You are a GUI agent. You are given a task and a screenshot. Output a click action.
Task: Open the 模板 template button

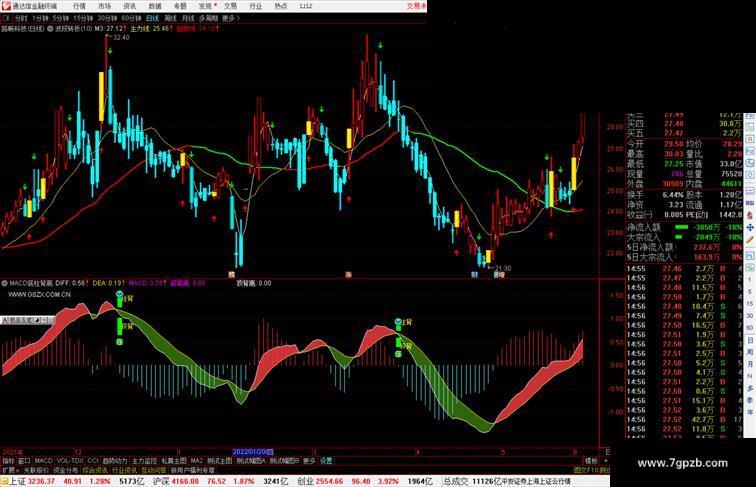pyautogui.click(x=591, y=461)
